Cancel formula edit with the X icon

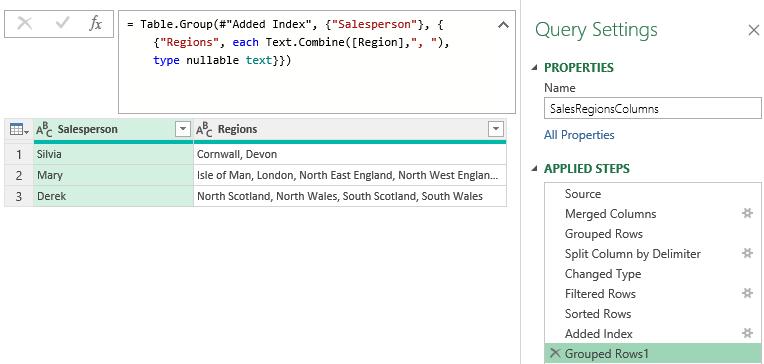click(x=24, y=23)
